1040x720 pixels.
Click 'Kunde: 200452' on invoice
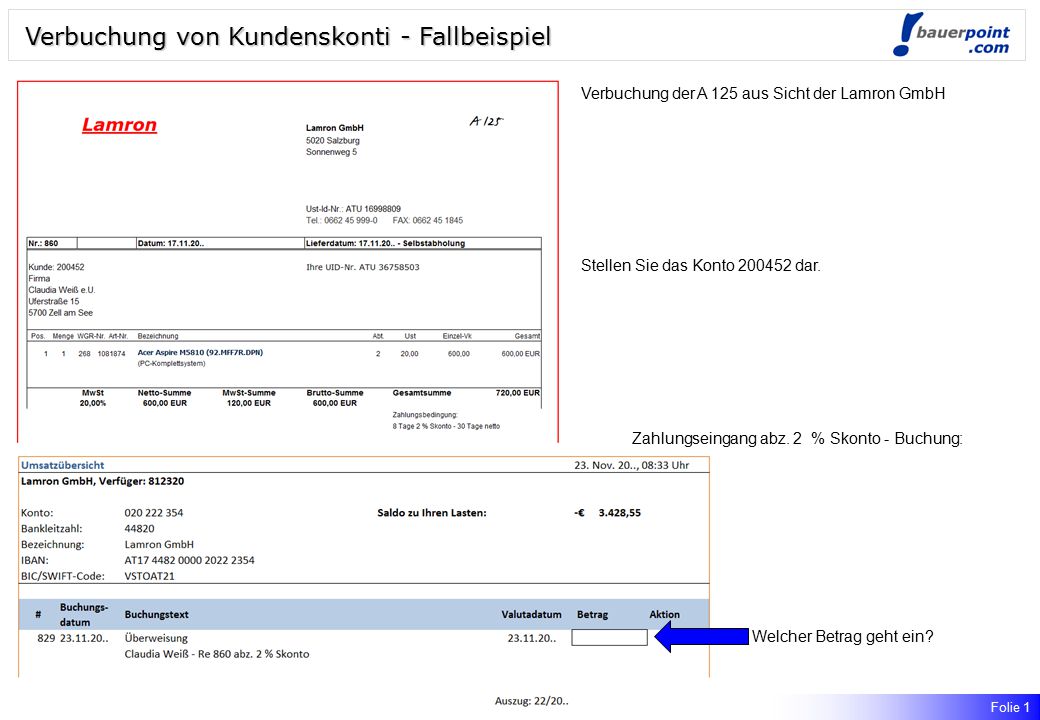click(x=56, y=267)
